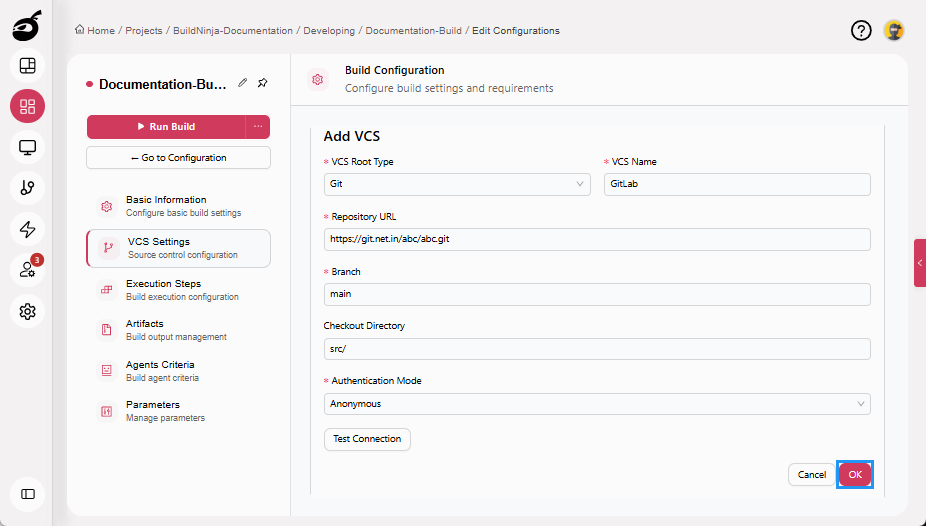Click the Execution Steps icon

tap(106, 290)
